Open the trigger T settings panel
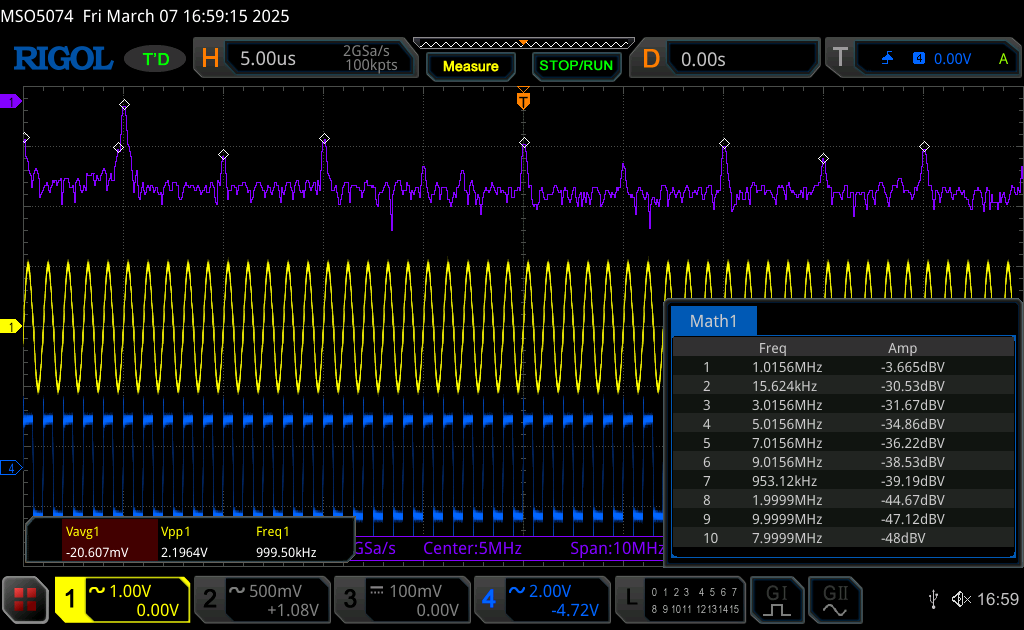Screen dimensions: 1024x630 coord(922,59)
